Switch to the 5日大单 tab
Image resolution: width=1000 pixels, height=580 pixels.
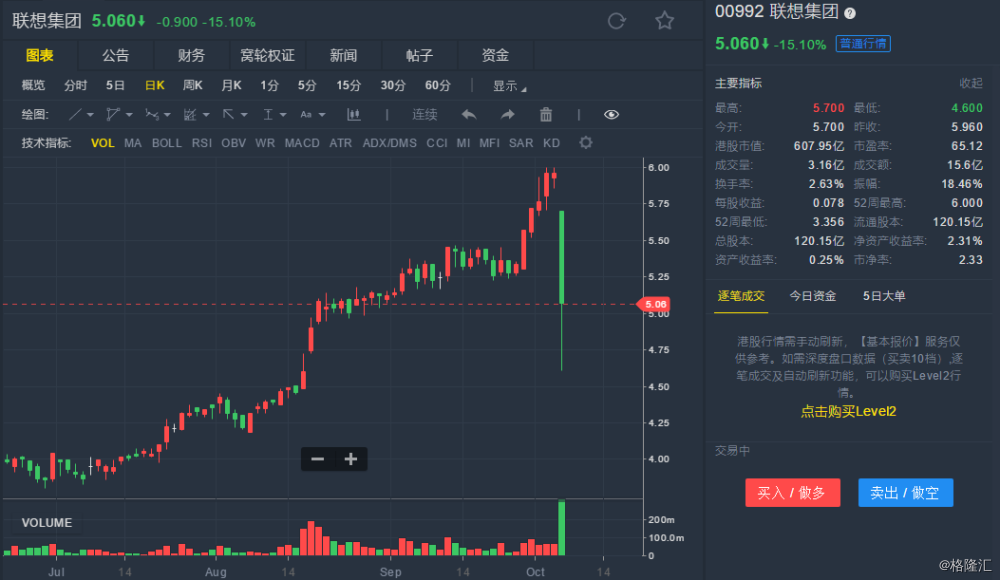pos(884,296)
